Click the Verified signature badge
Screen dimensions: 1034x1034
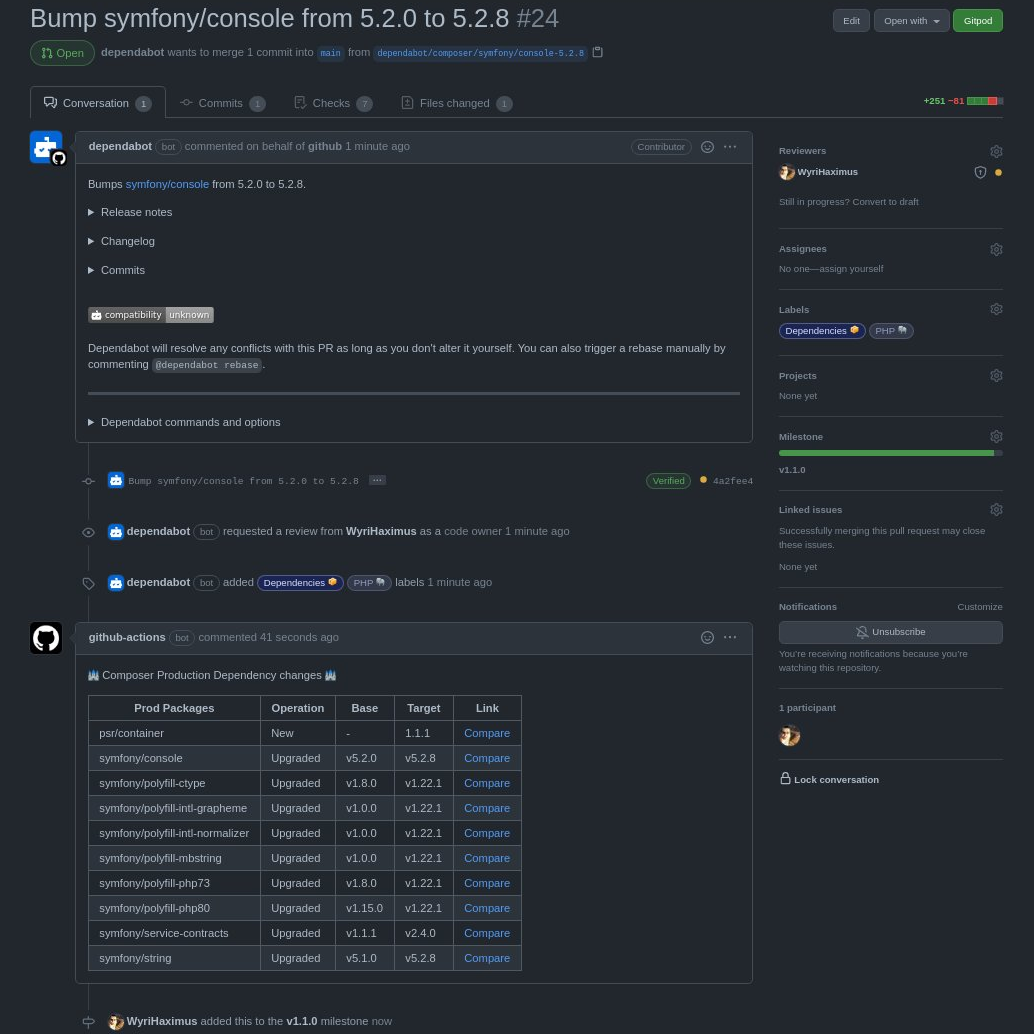668,481
